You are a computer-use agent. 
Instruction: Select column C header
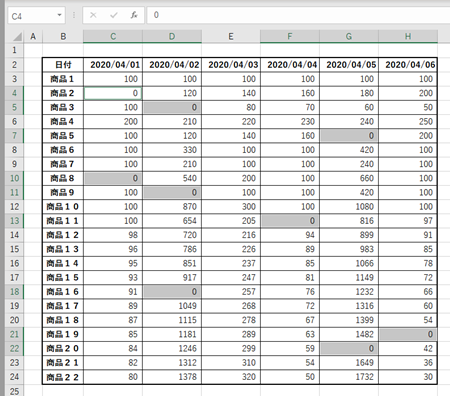click(113, 36)
